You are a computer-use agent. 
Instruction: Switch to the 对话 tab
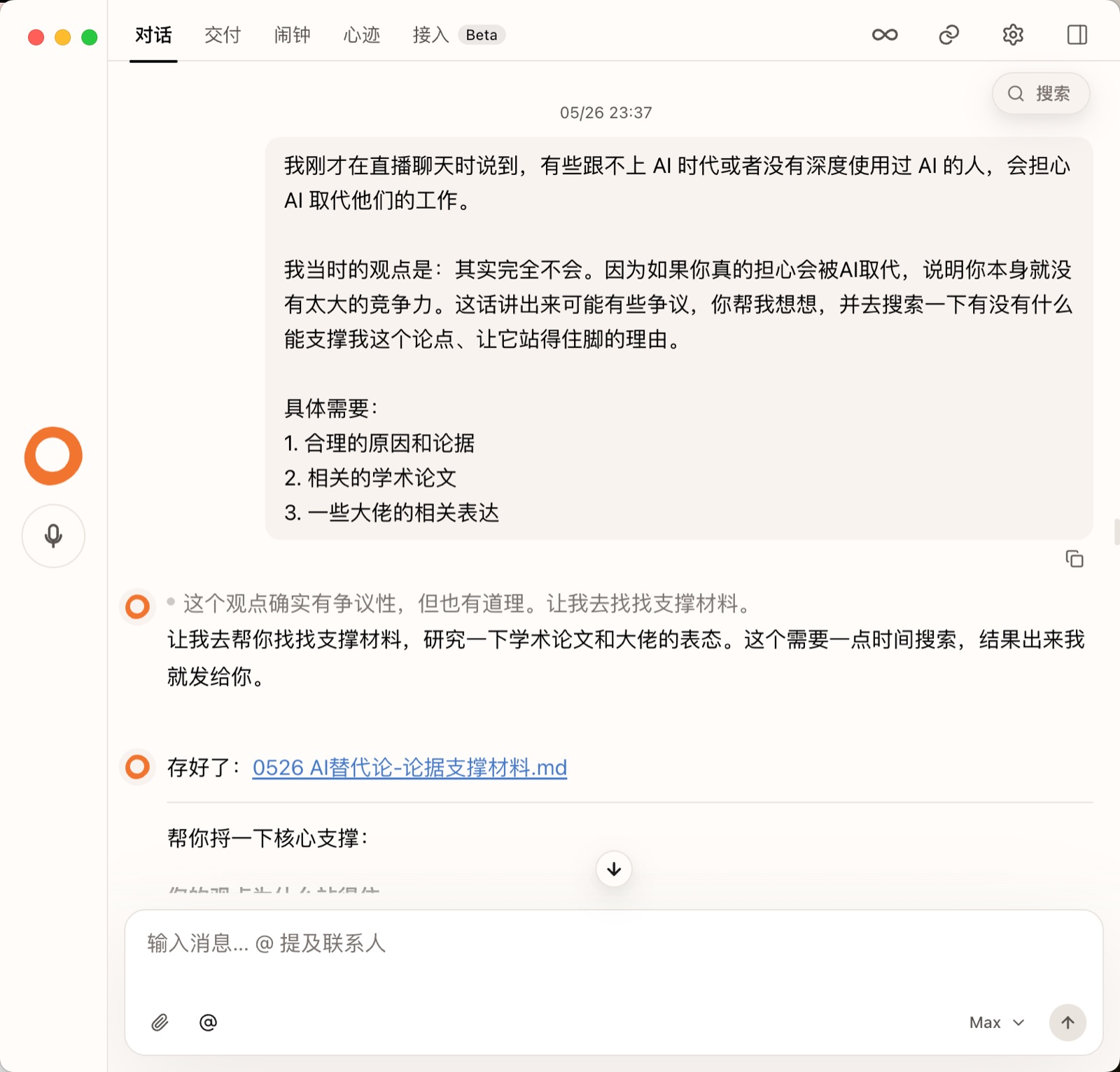click(153, 35)
